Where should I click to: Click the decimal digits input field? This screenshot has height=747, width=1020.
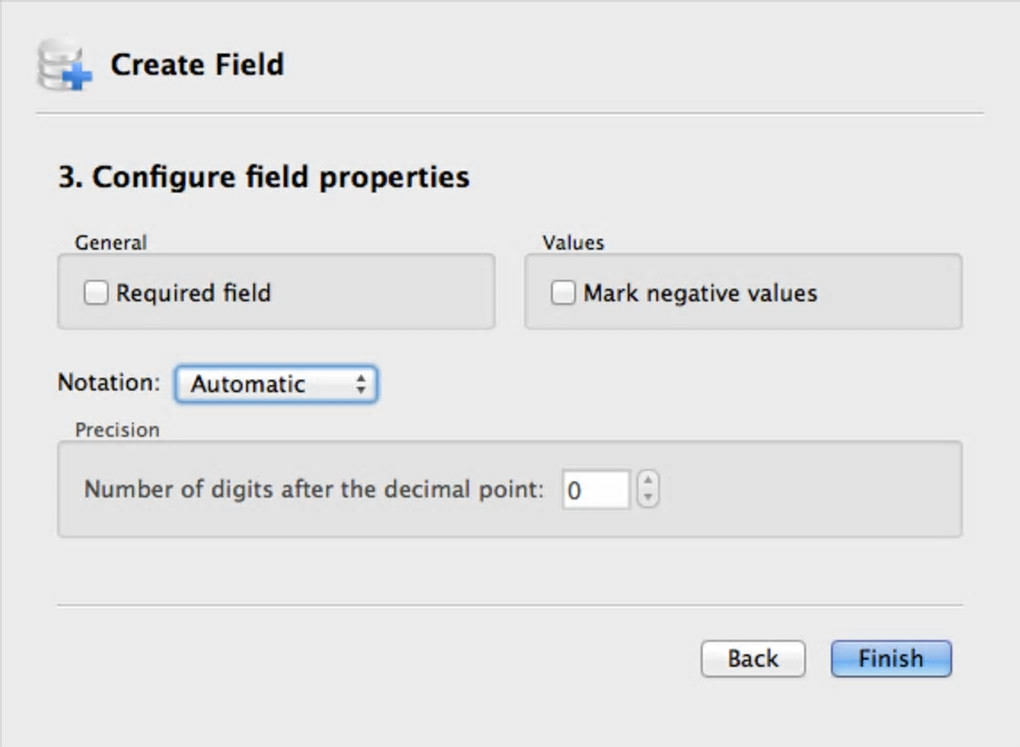pos(595,490)
